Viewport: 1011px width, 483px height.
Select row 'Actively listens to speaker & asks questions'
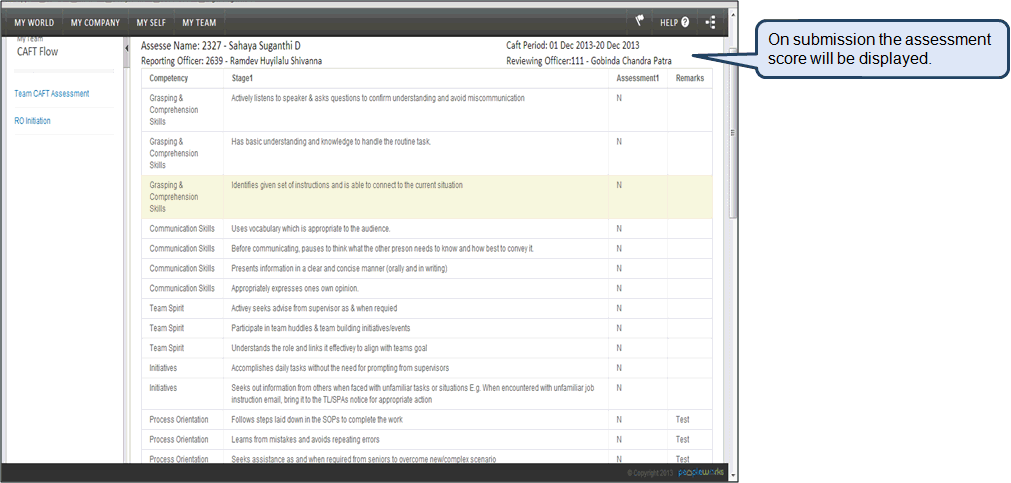coord(427,110)
